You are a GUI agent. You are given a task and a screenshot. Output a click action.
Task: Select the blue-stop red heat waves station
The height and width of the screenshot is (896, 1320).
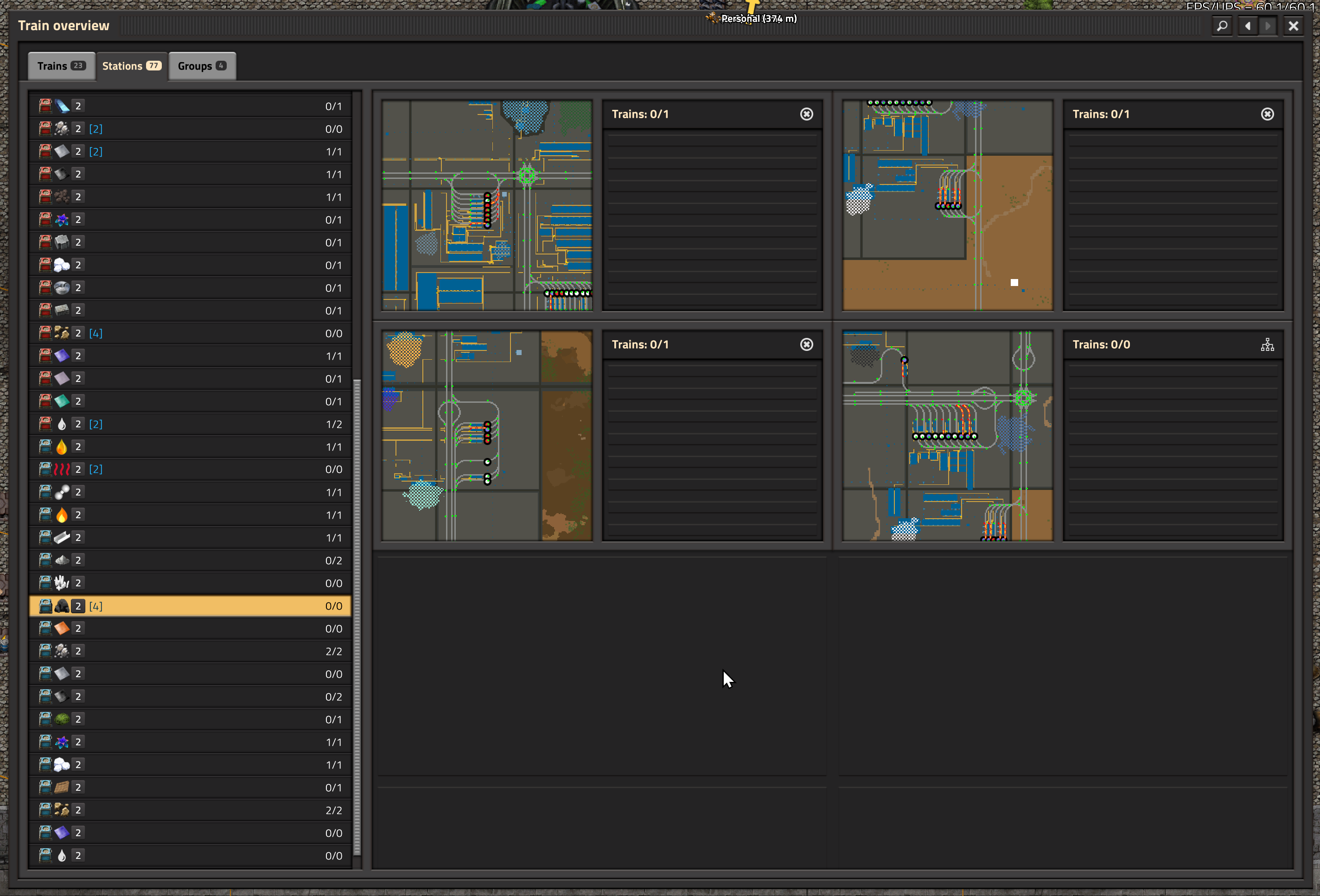(x=190, y=470)
